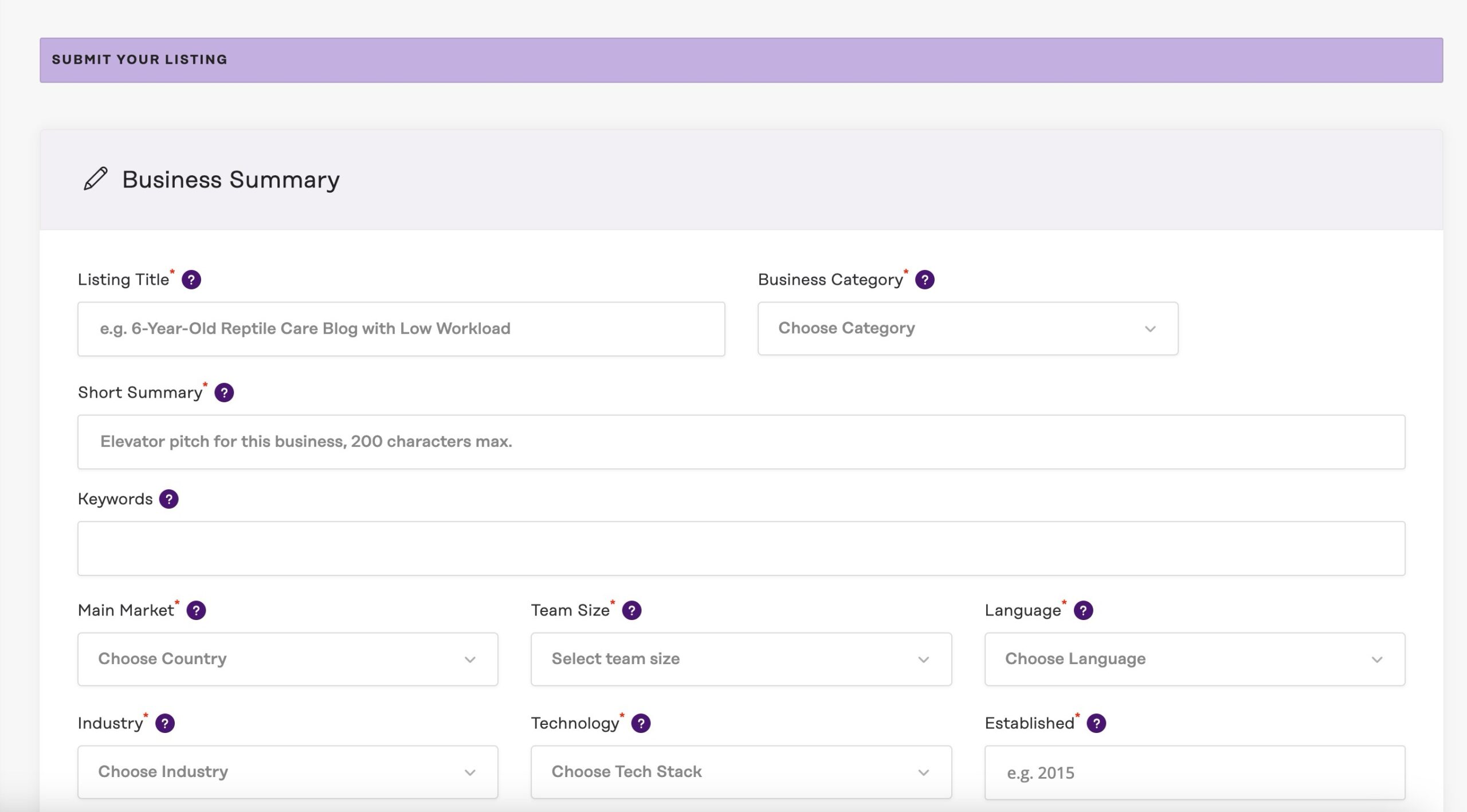Click the Industry label text

[111, 723]
